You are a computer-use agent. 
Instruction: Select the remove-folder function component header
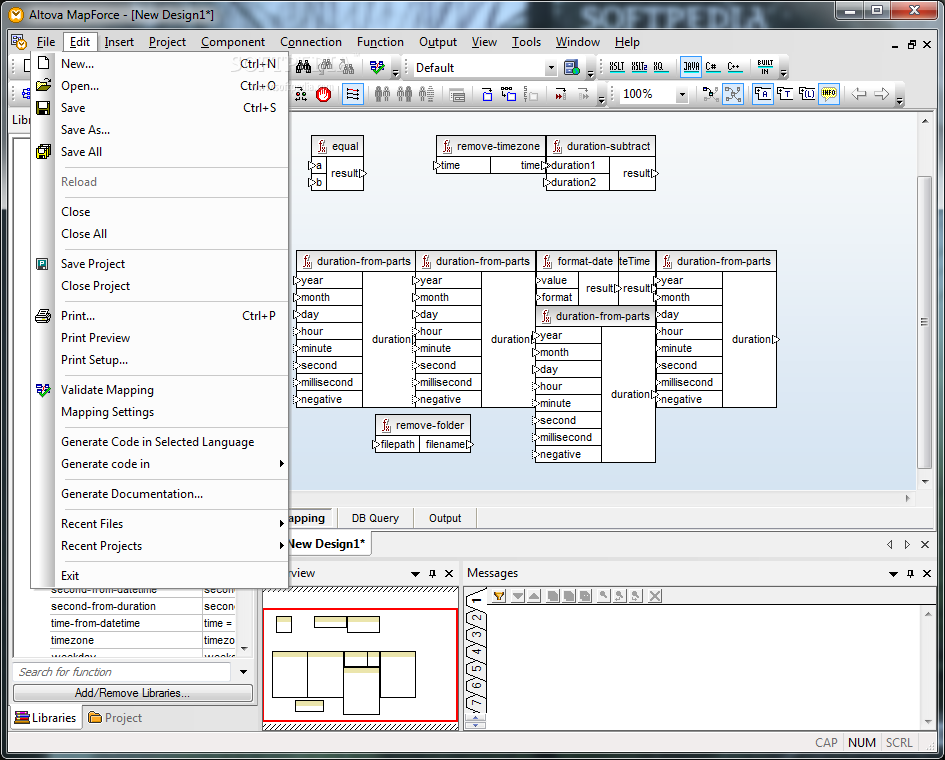[423, 425]
